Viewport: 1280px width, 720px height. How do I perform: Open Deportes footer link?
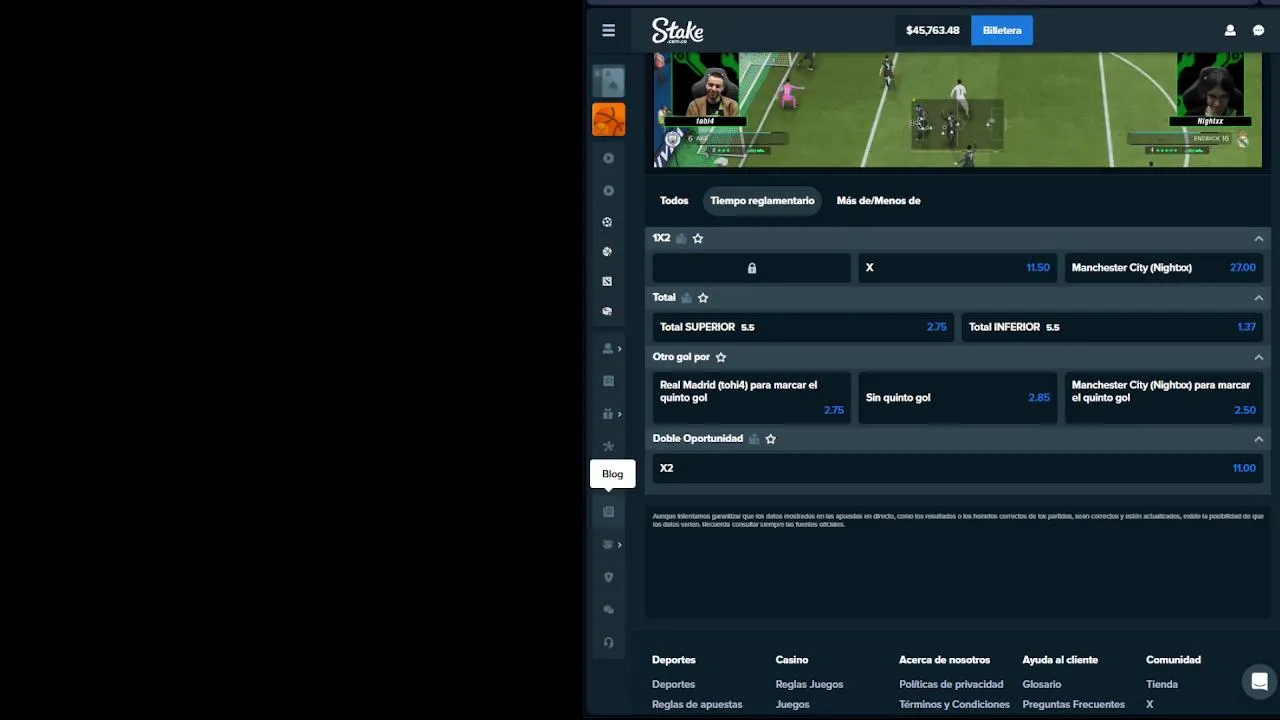(x=673, y=684)
